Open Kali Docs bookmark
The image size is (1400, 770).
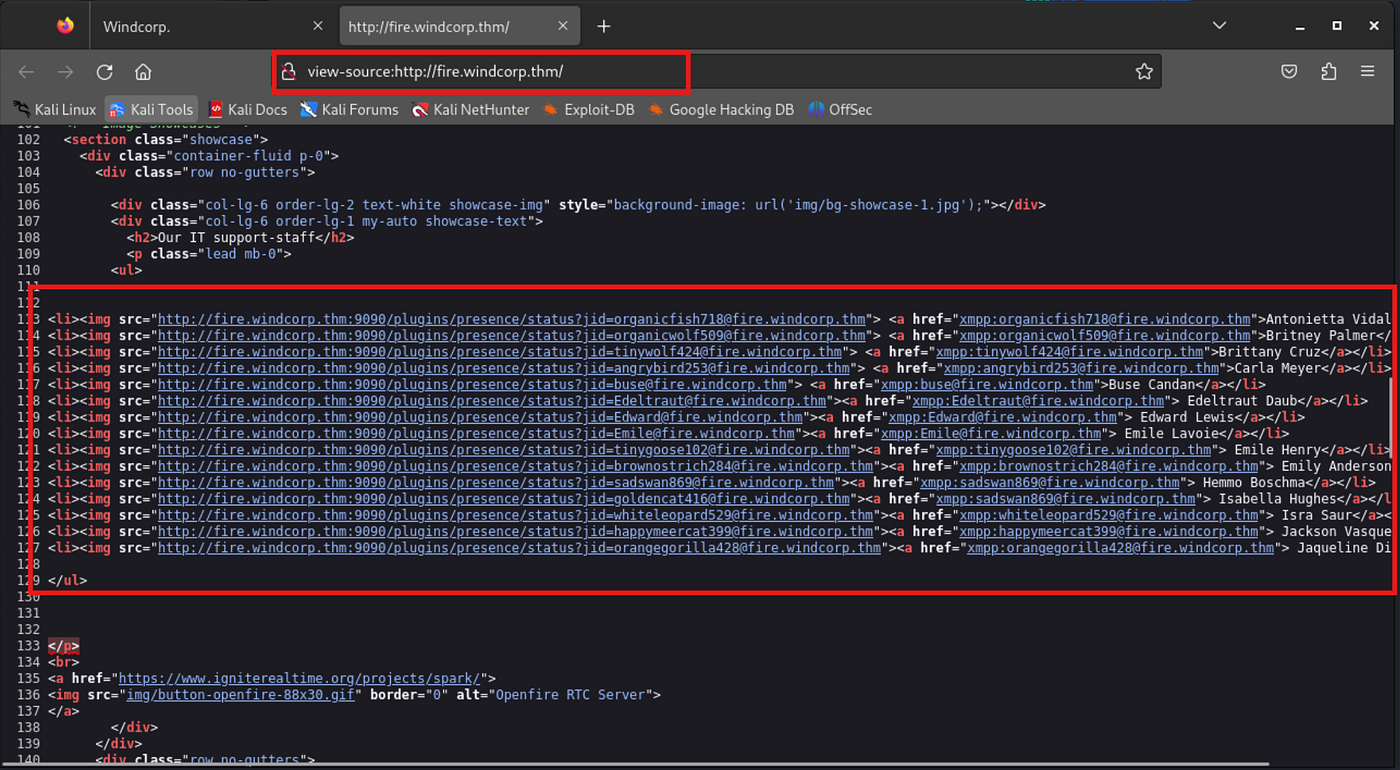pos(246,110)
